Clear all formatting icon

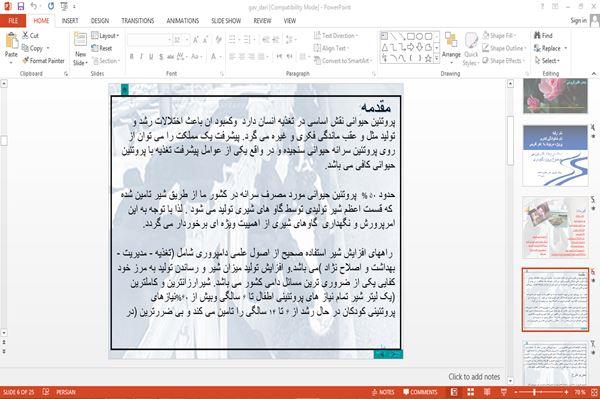tap(218, 40)
